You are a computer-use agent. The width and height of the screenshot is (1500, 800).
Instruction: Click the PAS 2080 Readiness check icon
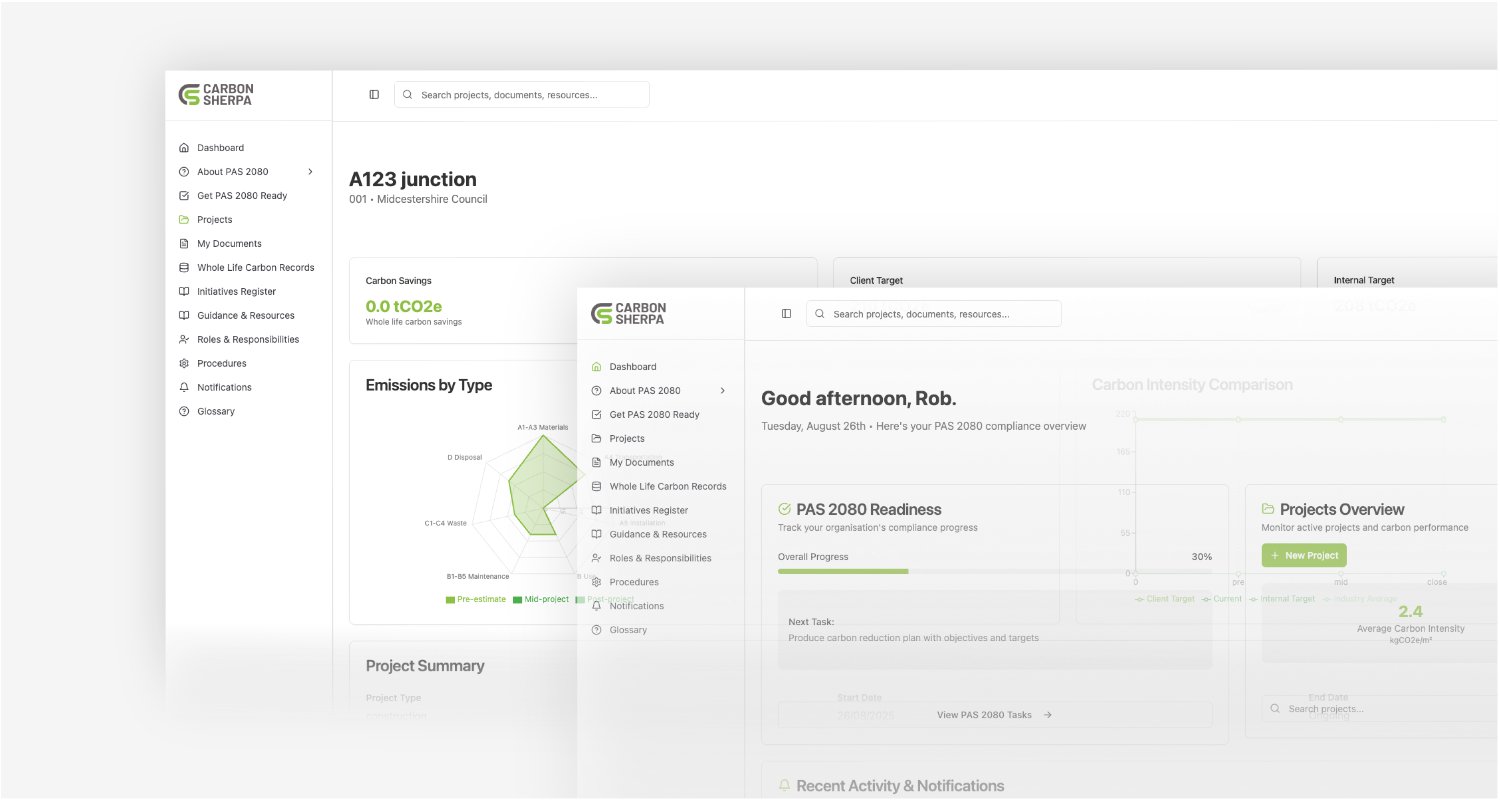785,509
